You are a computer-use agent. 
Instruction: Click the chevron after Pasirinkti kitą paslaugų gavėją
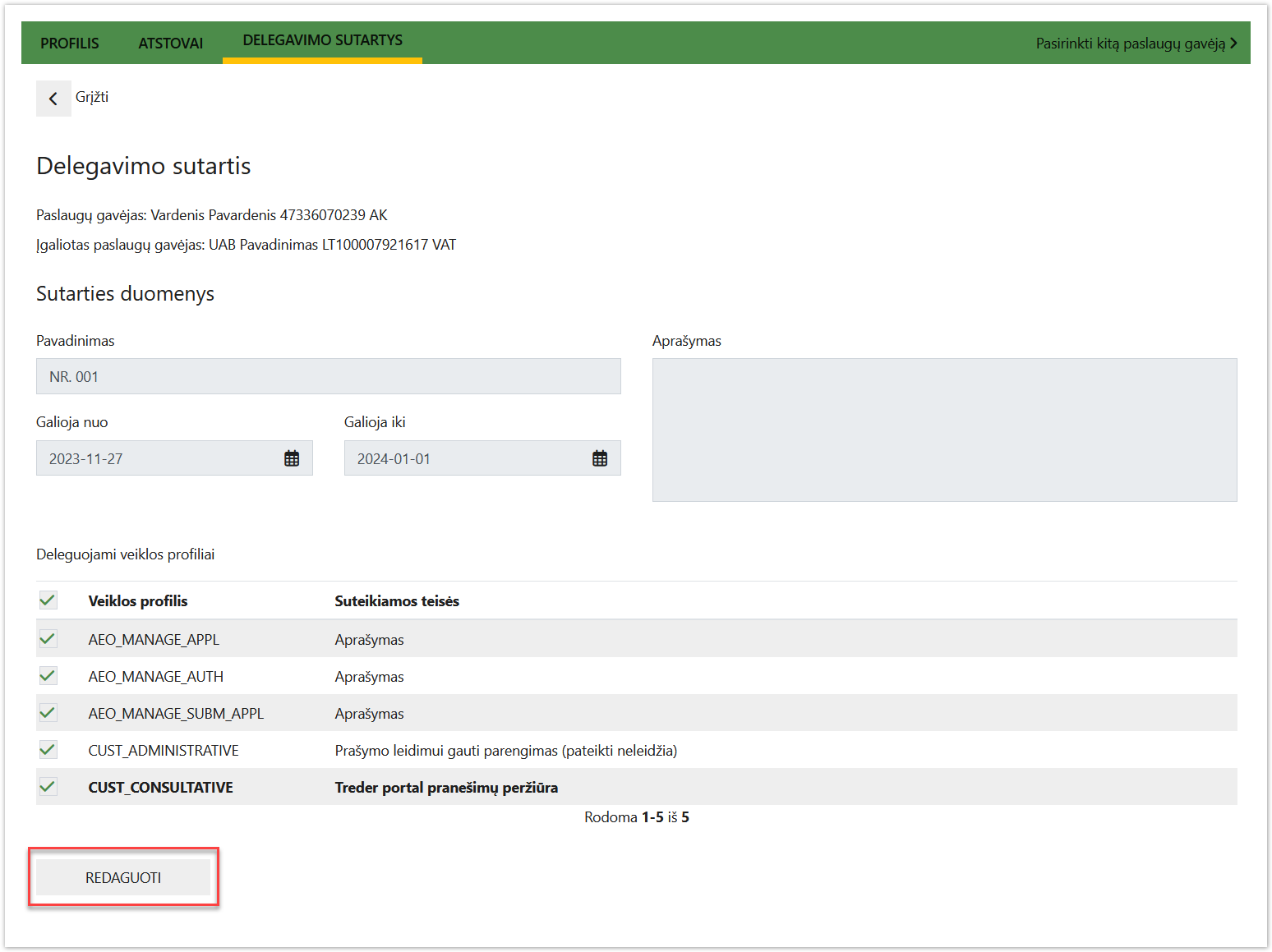(x=1233, y=43)
